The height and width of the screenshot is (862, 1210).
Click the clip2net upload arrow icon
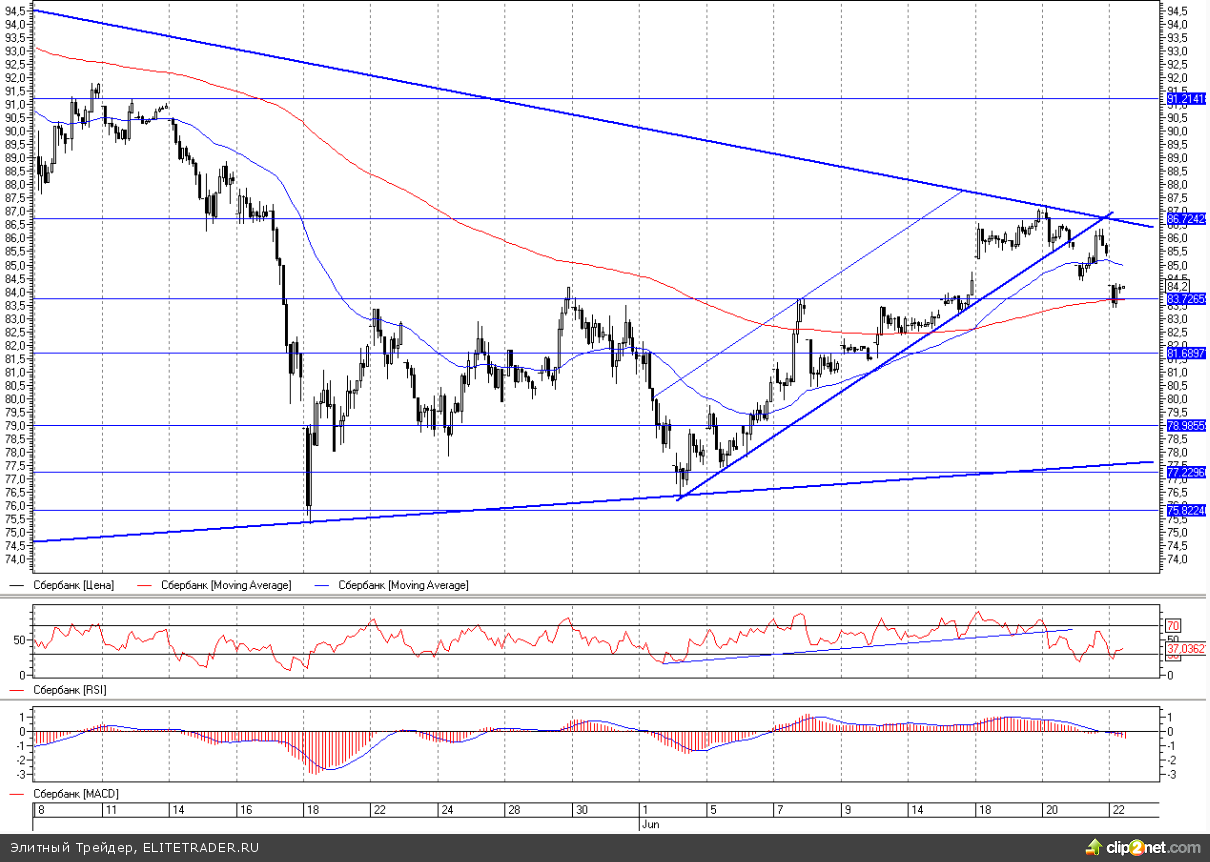coord(1088,848)
